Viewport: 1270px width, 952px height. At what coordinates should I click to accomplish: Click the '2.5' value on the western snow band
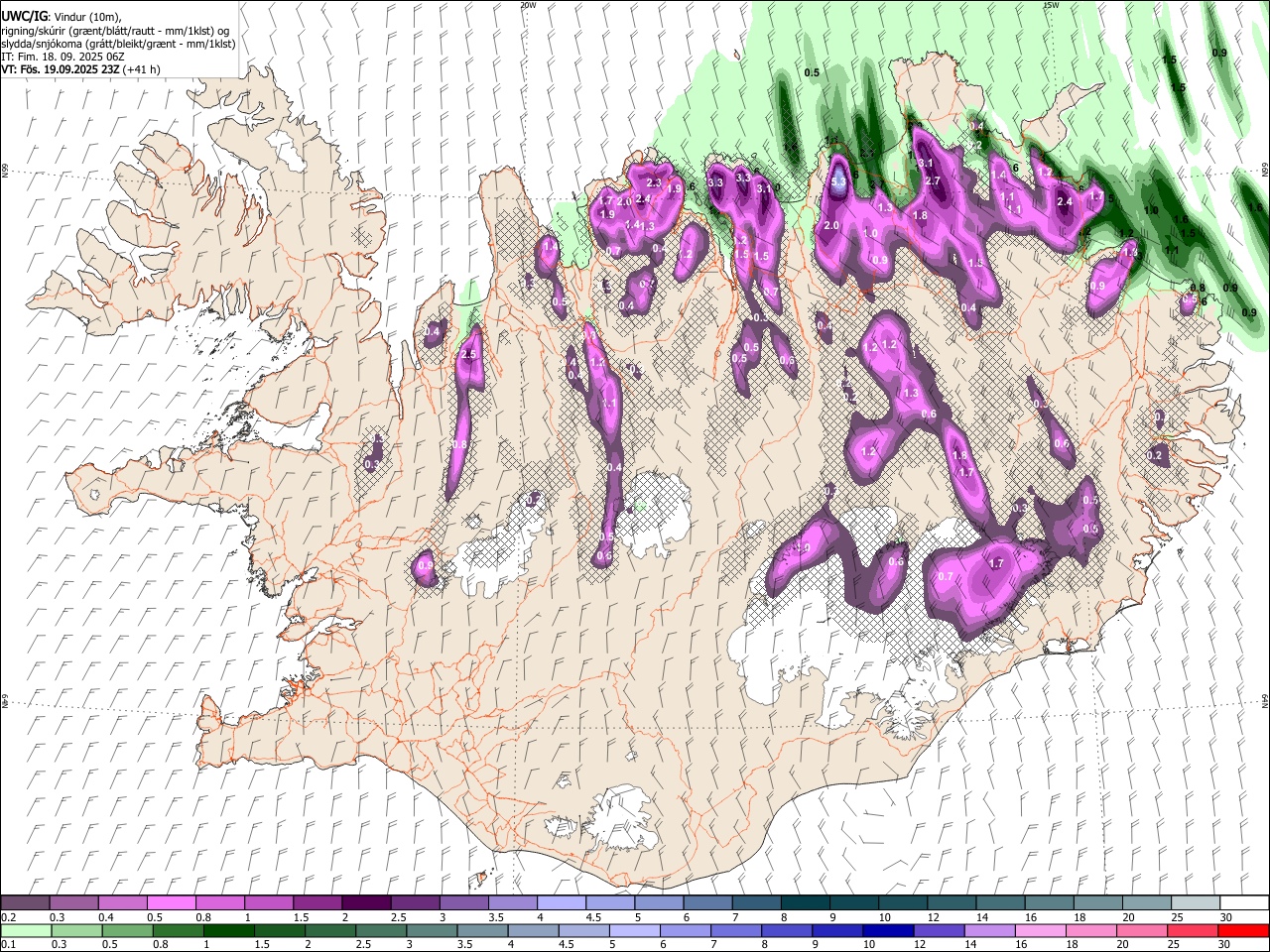pyautogui.click(x=469, y=354)
